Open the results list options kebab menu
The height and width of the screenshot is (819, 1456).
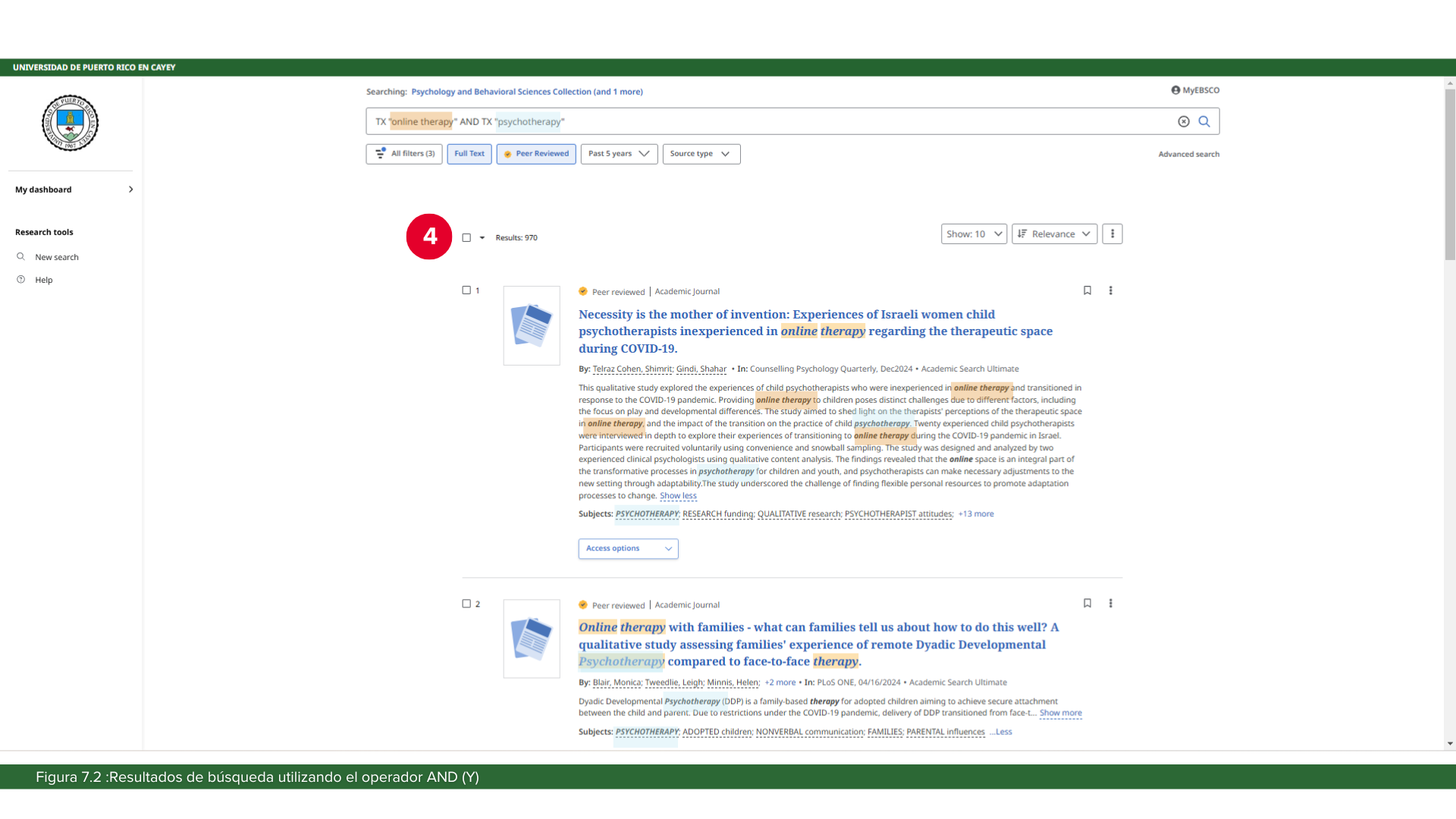(x=1112, y=234)
